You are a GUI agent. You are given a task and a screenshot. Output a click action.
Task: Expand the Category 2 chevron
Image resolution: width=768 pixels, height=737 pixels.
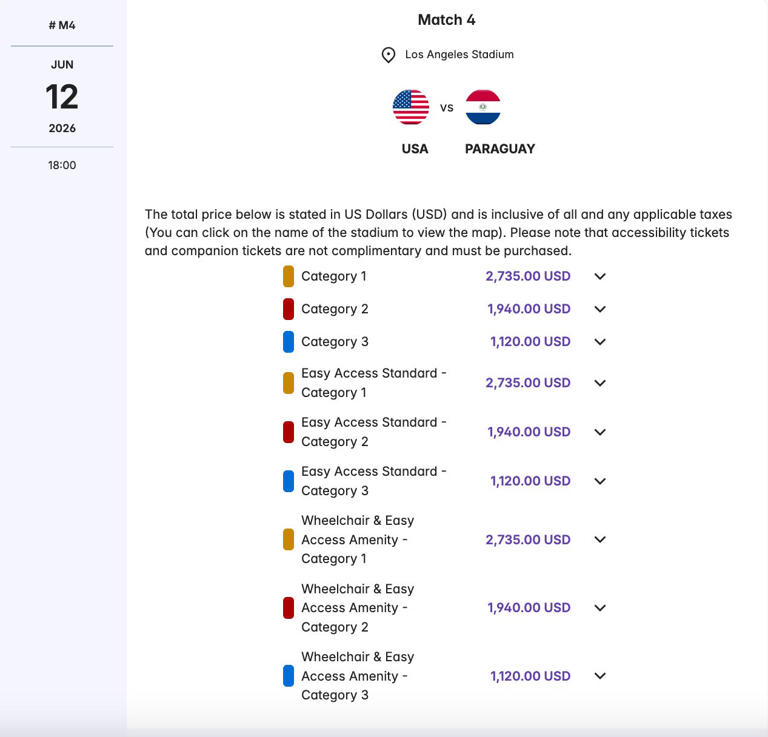(x=600, y=309)
